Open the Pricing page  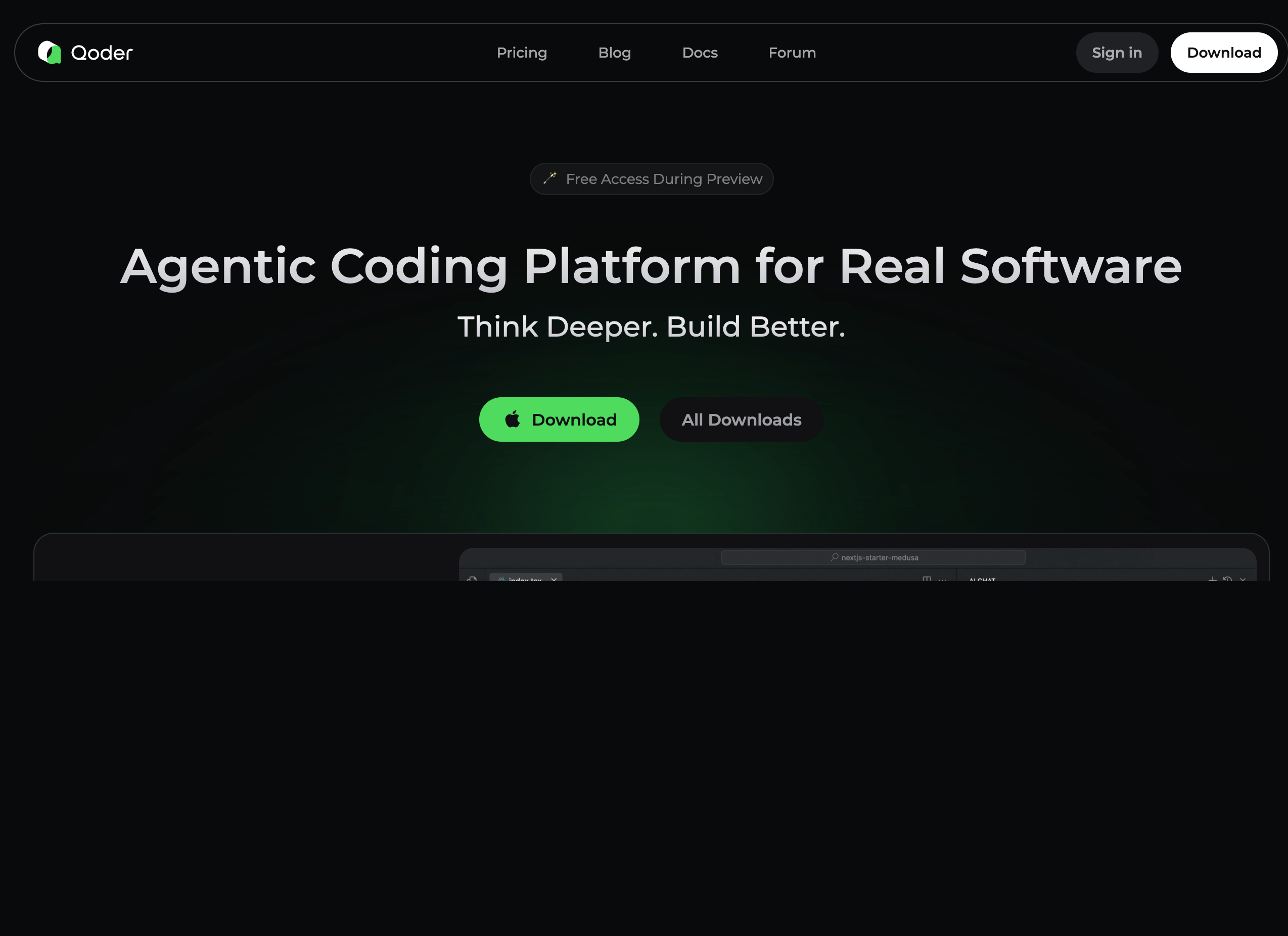(522, 52)
